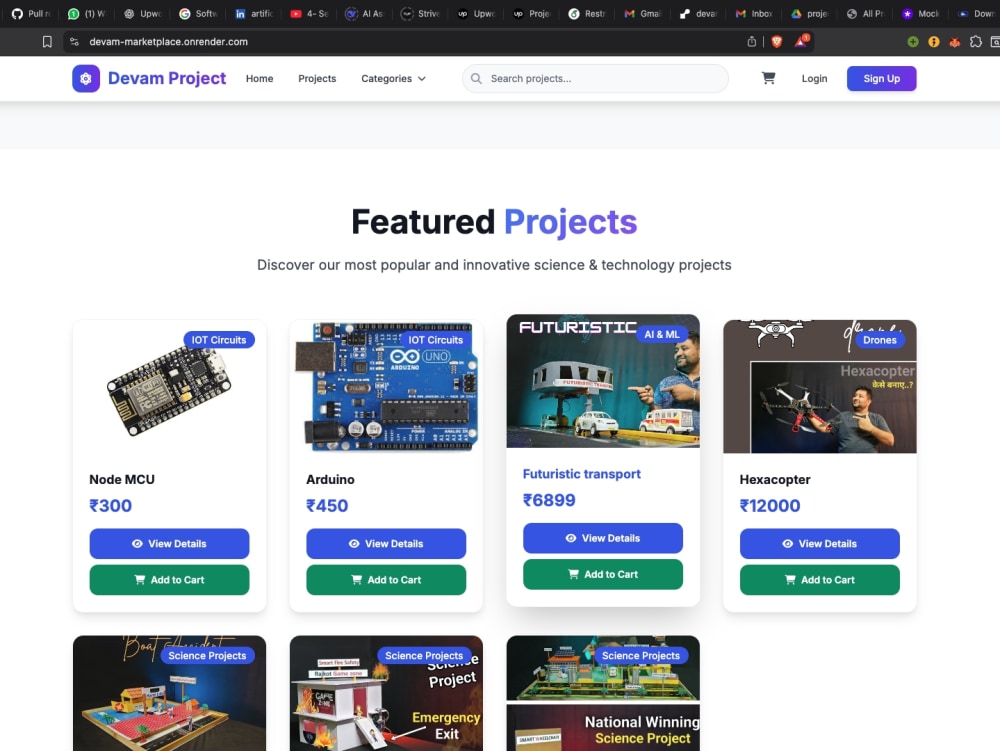Image resolution: width=1000 pixels, height=751 pixels.
Task: Click the orange circle extension icon
Action: coord(934,41)
